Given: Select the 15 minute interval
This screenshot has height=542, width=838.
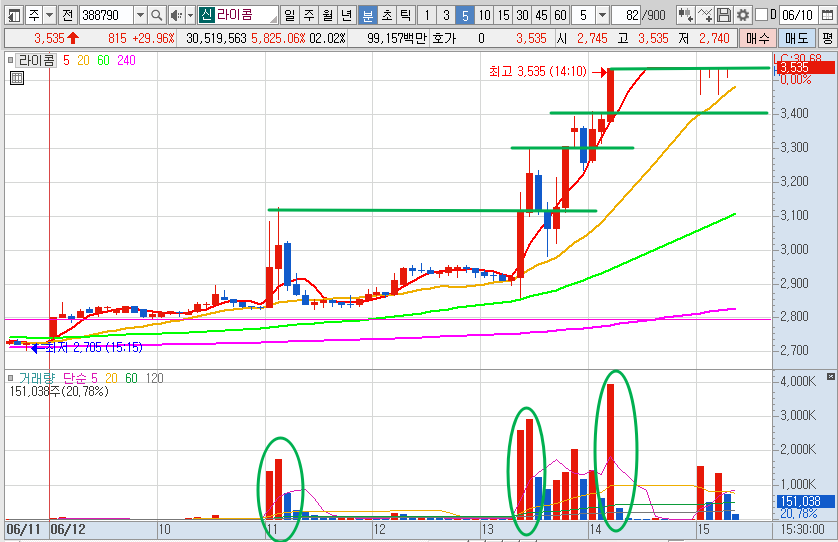Looking at the screenshot, I should (503, 15).
